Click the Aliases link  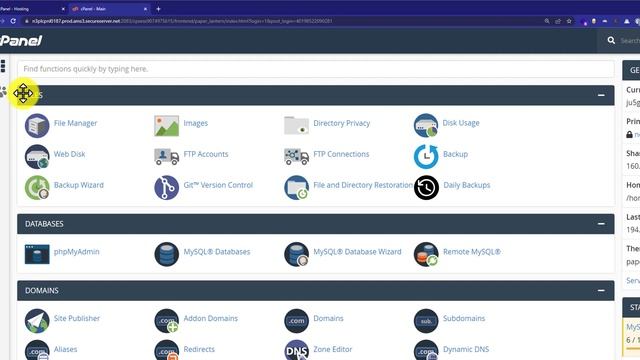[65, 349]
